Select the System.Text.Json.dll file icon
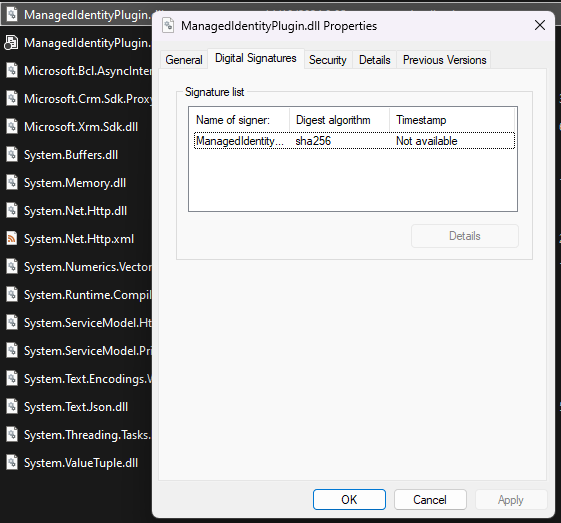The height and width of the screenshot is (523, 561). [x=12, y=407]
